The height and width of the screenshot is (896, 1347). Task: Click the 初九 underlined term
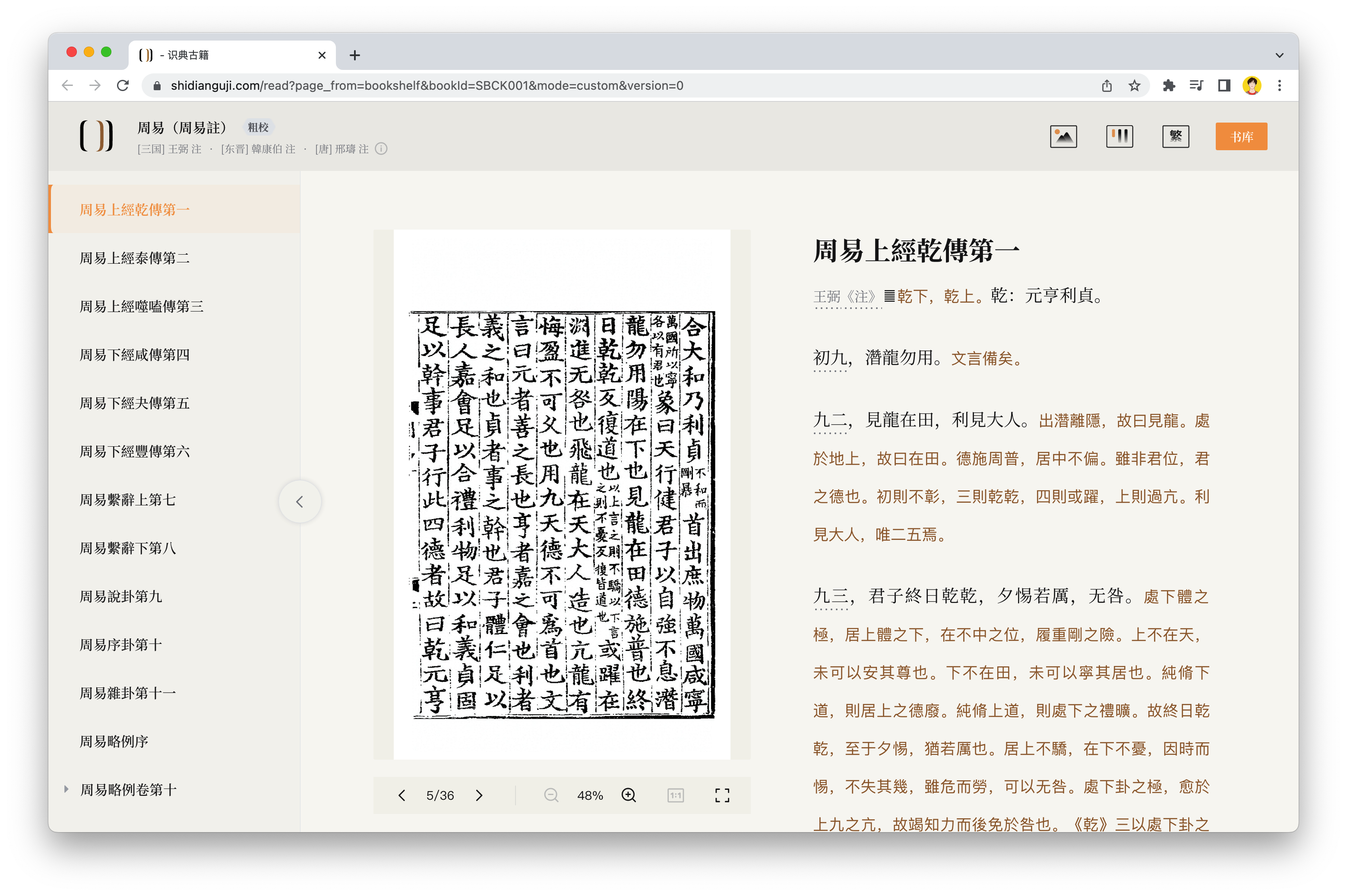(x=830, y=358)
